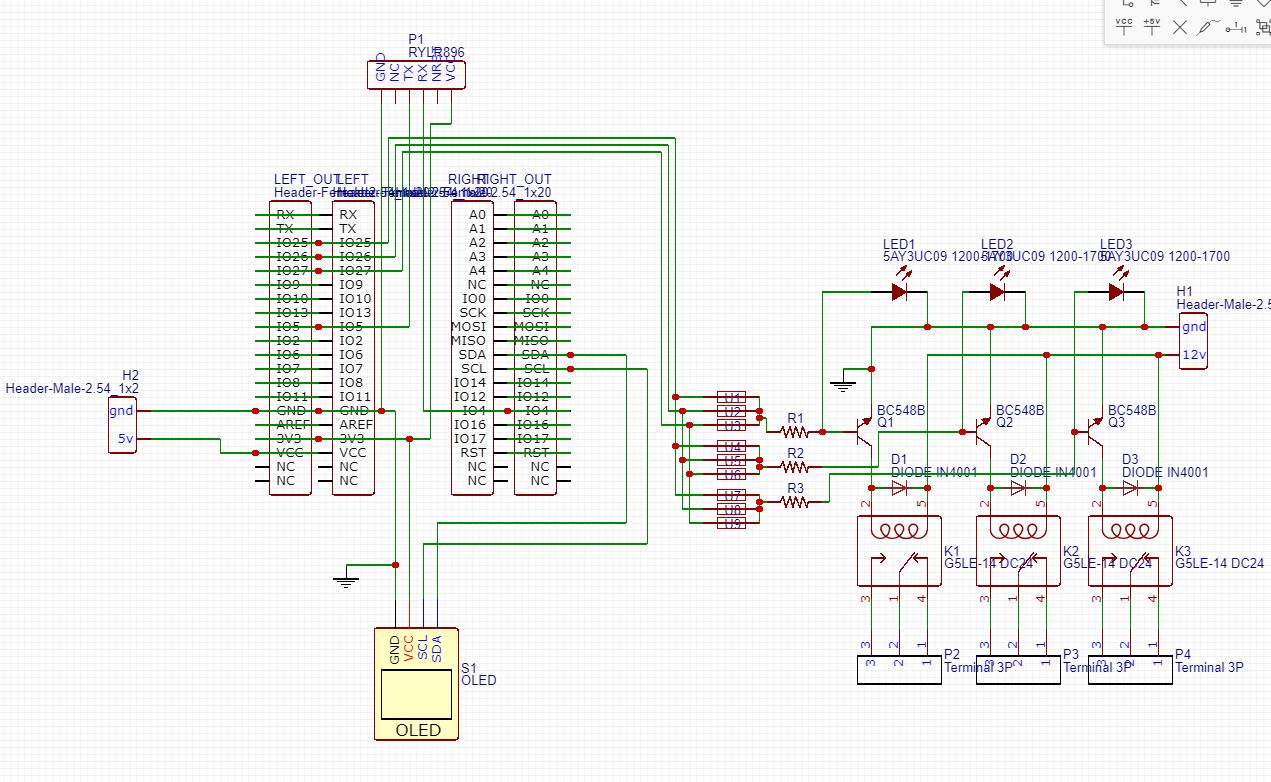Select resistor R3
Viewport: 1271px width, 782px height.
[795, 502]
